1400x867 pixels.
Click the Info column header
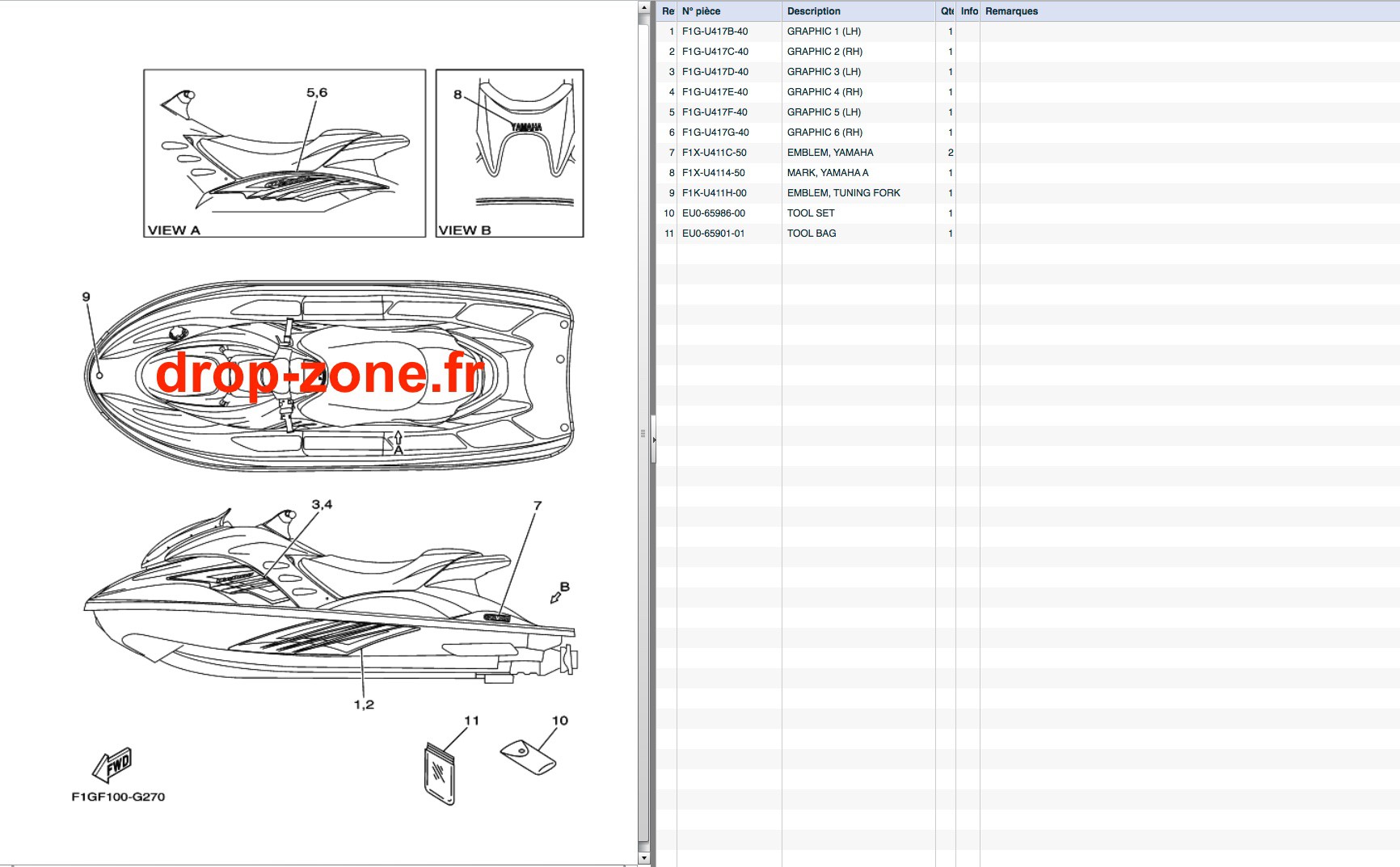click(968, 11)
